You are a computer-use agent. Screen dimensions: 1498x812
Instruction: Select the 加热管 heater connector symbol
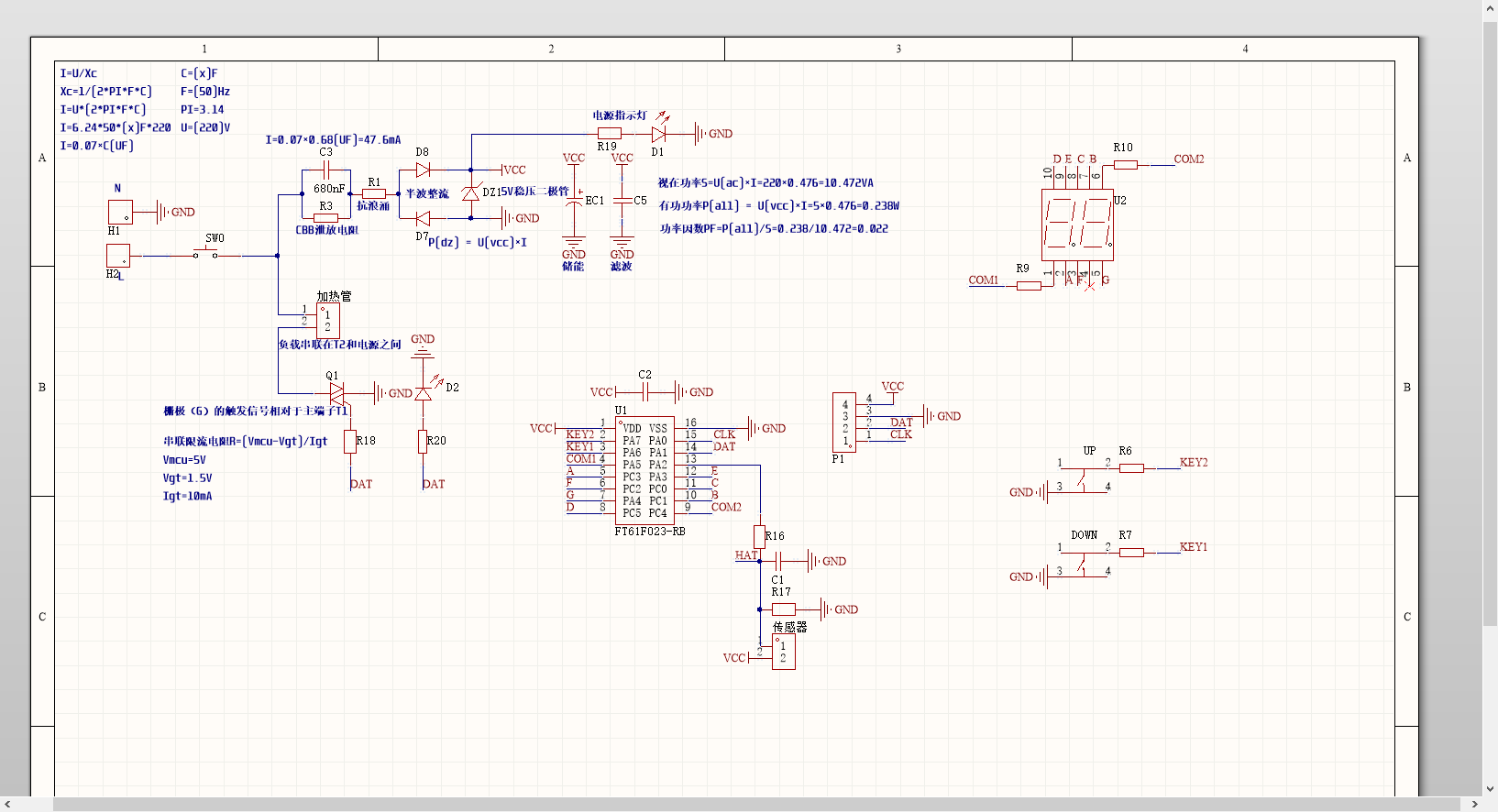pyautogui.click(x=327, y=321)
